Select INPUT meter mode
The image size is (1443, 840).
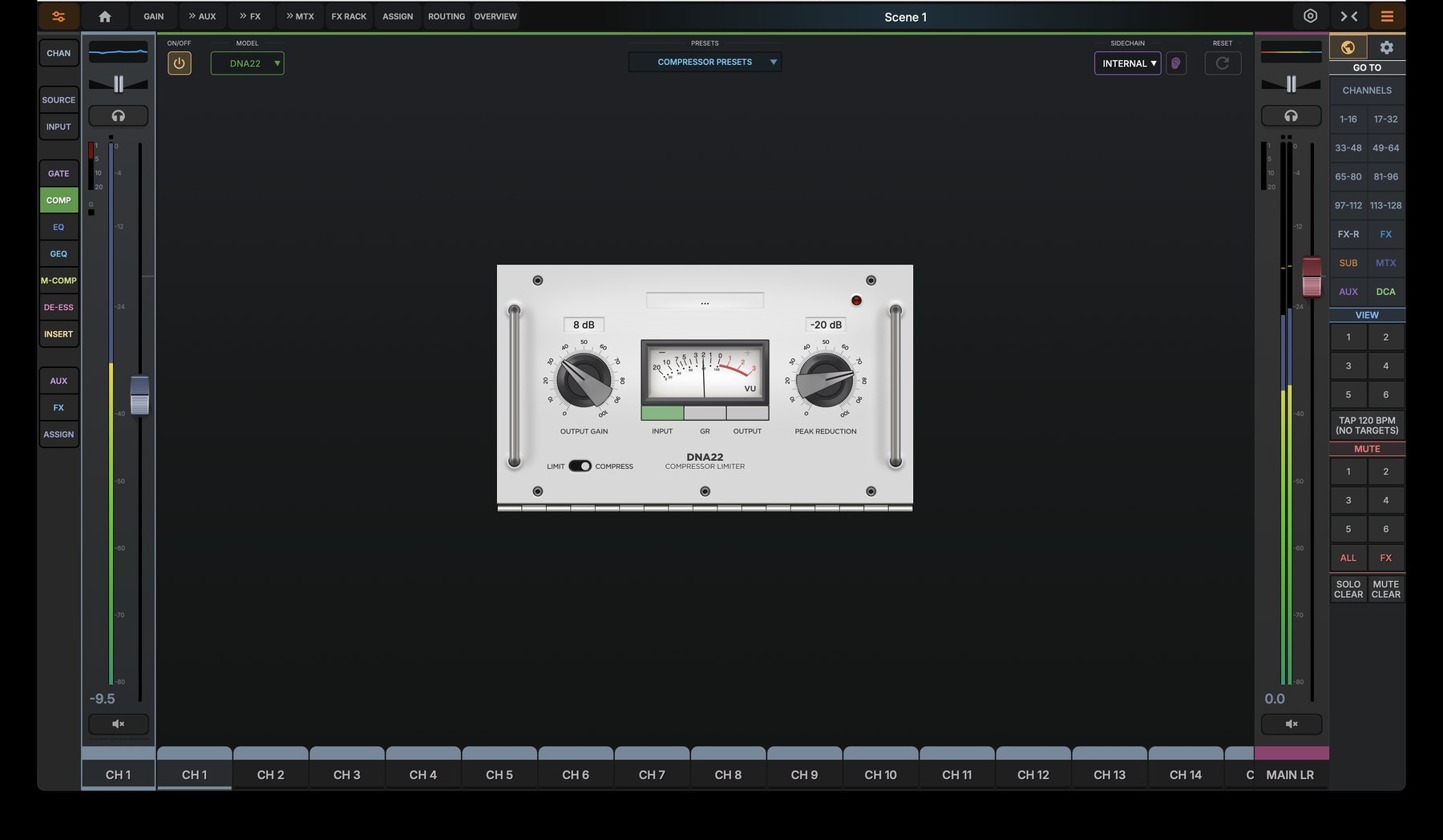[662, 413]
